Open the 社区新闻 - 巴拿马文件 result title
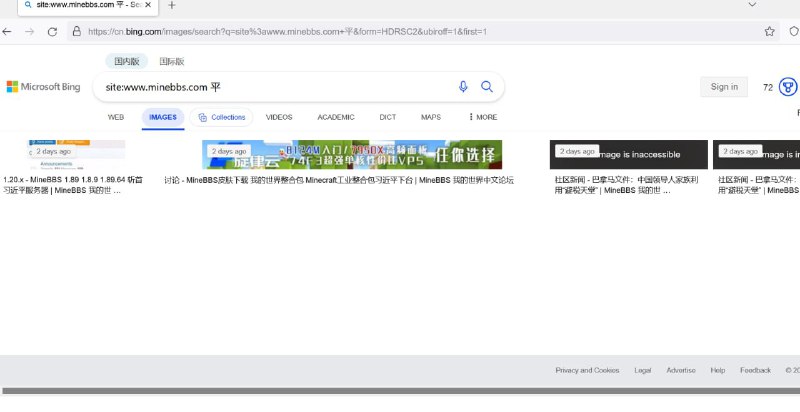The height and width of the screenshot is (412, 800). tap(627, 185)
